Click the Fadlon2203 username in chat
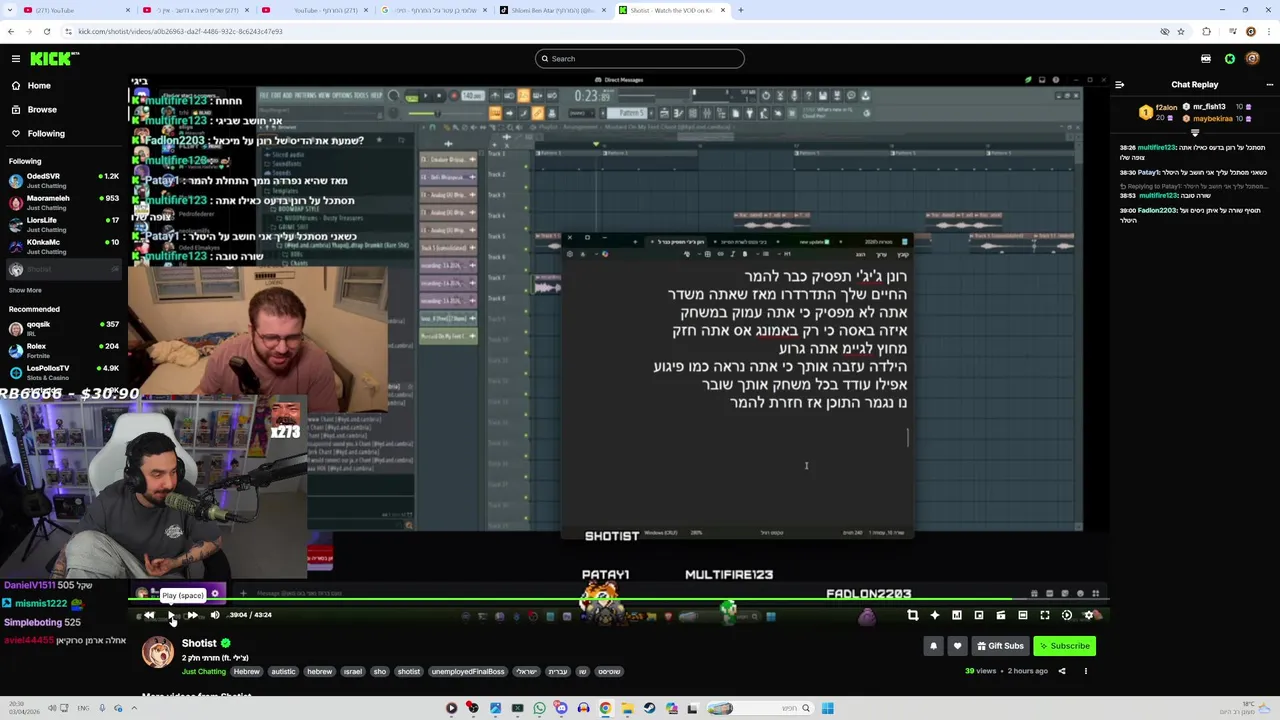Image resolution: width=1280 pixels, height=720 pixels. 1156,210
